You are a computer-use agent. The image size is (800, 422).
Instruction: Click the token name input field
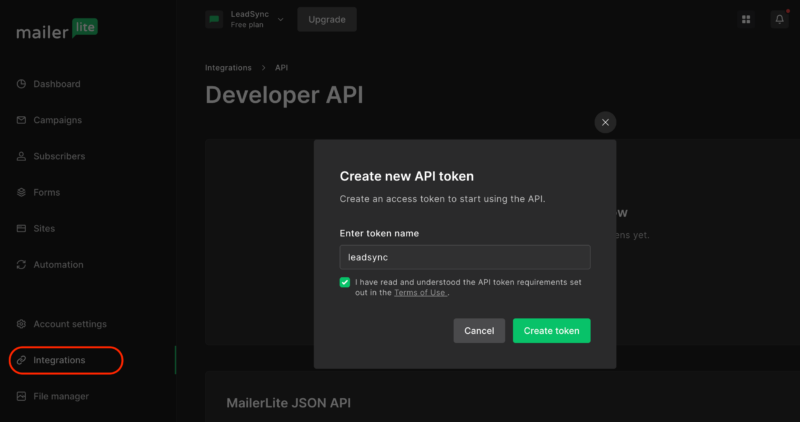click(x=464, y=257)
